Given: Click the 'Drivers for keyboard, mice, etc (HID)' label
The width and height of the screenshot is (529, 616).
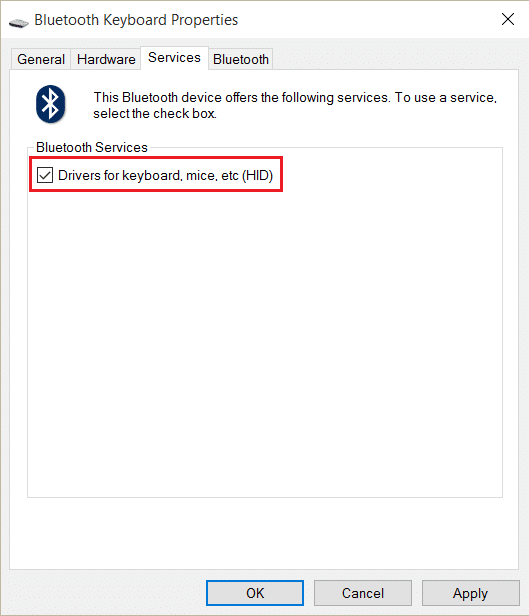Looking at the screenshot, I should tap(165, 175).
